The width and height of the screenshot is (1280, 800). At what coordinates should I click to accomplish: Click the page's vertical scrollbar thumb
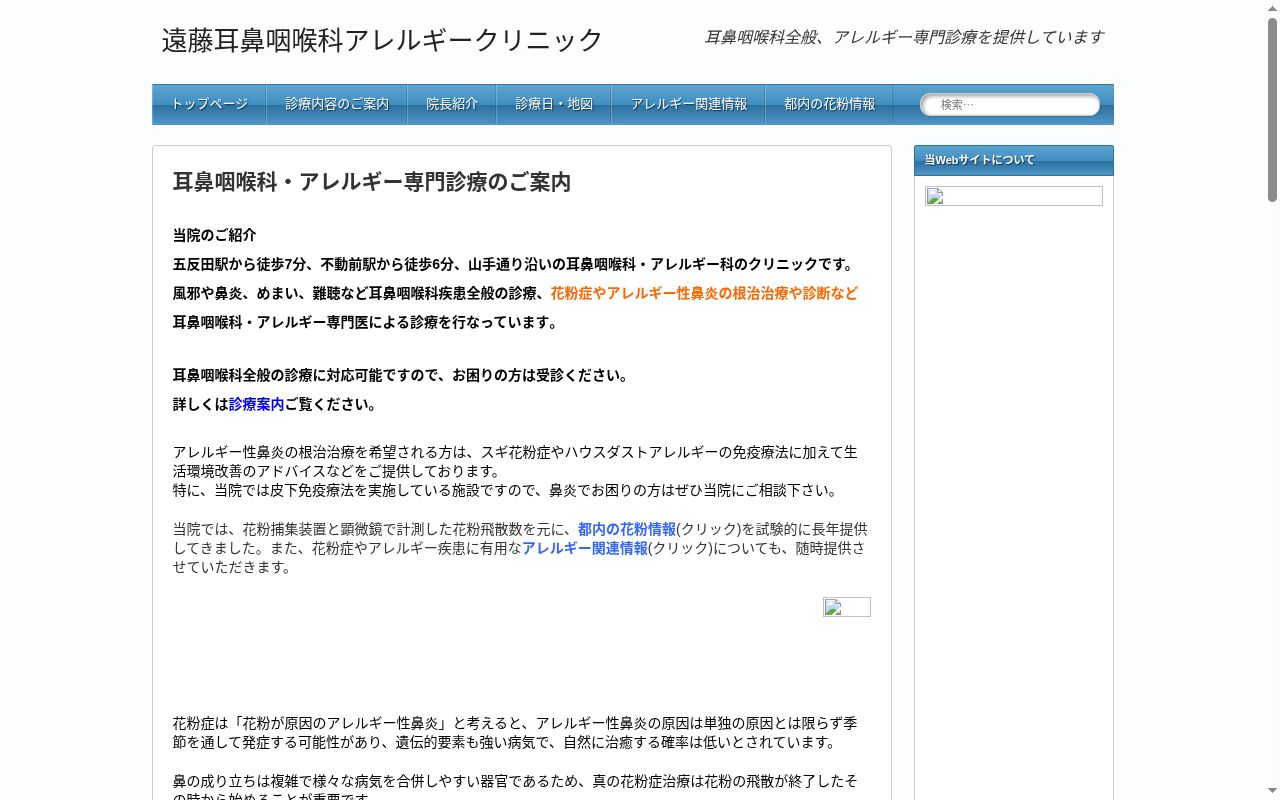pos(1273,110)
